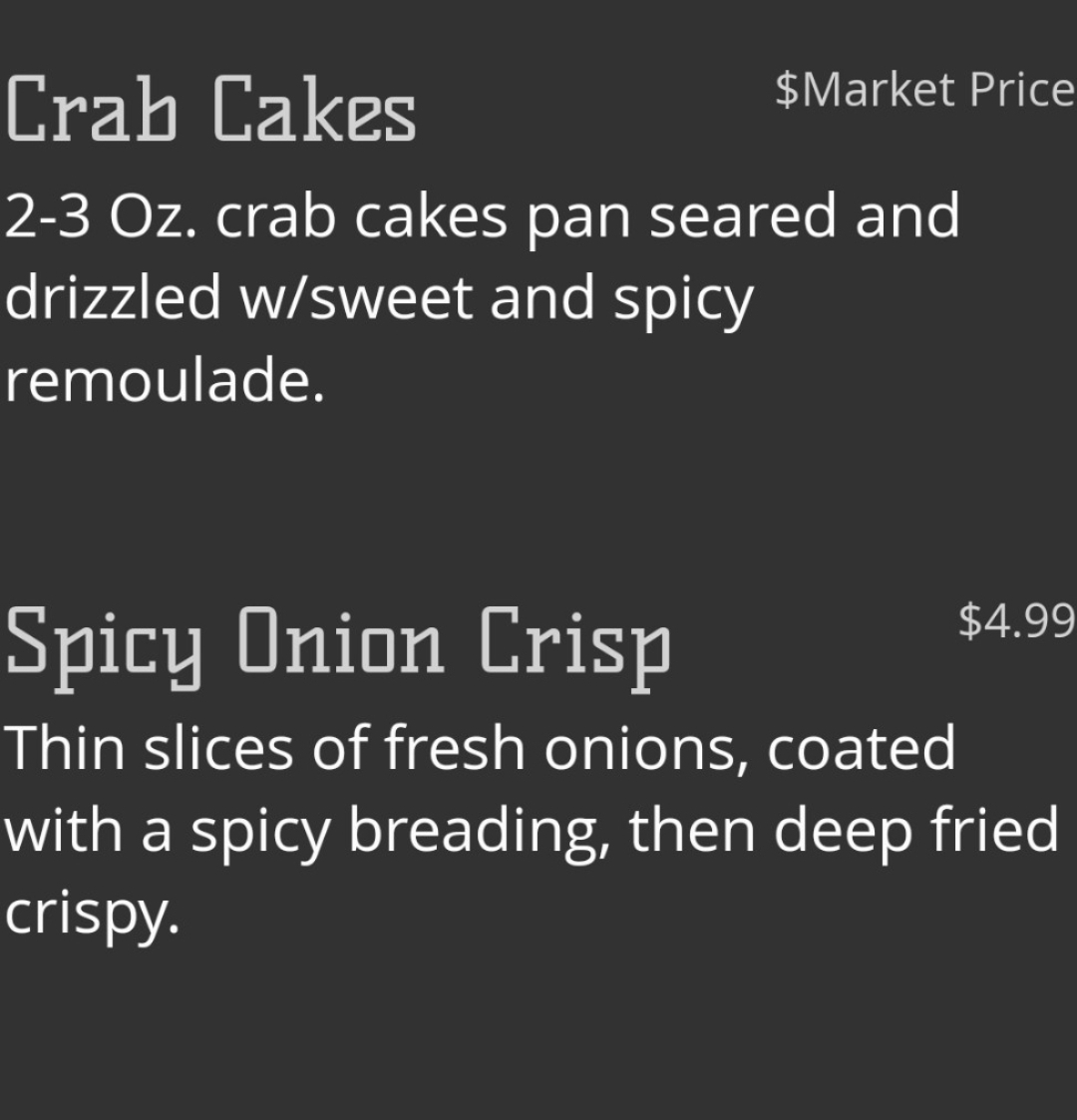
Task: Click the word "remoulade" in the description
Action: [x=165, y=381]
